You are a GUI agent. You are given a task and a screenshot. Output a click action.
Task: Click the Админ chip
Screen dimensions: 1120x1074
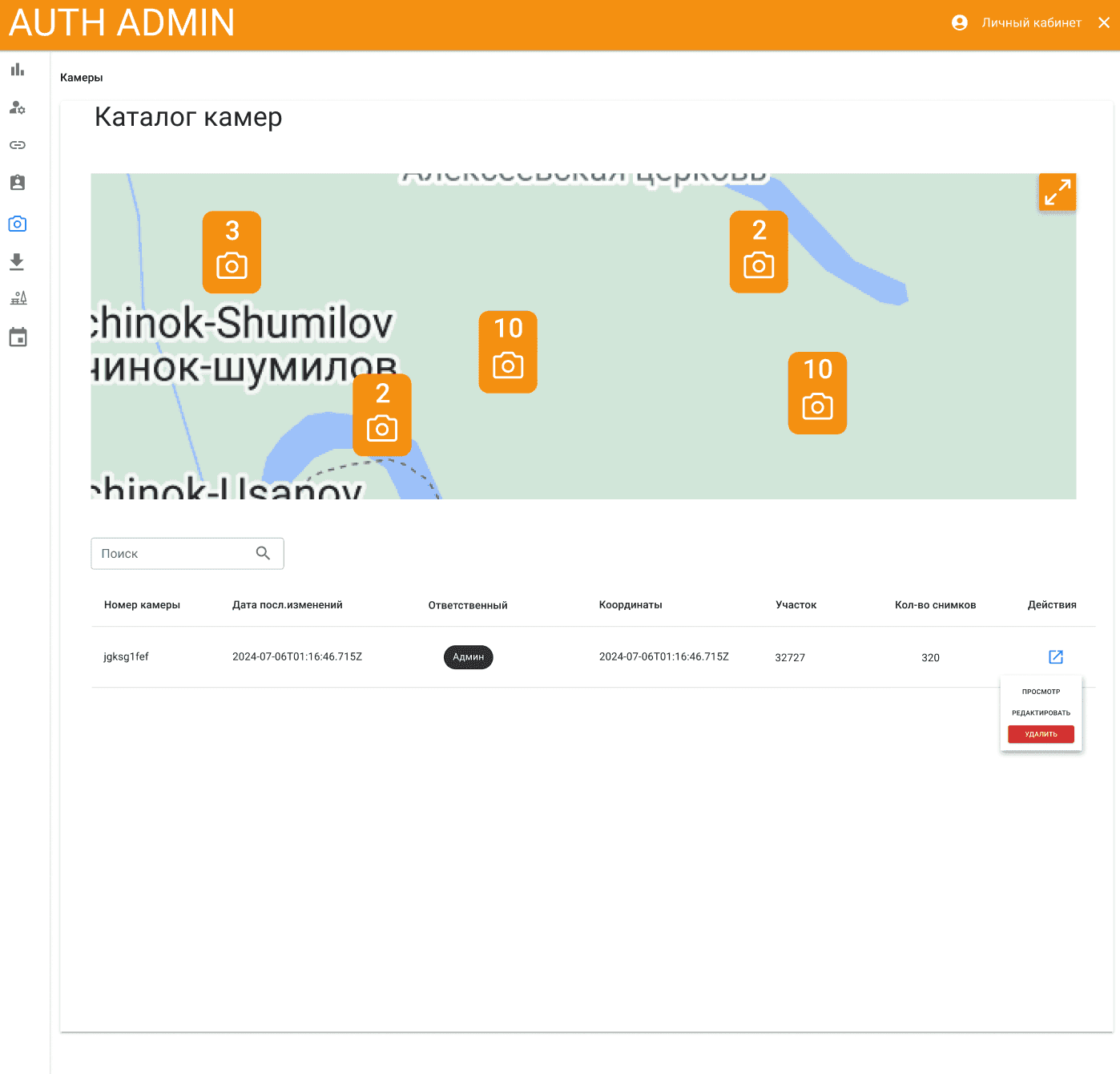coord(469,657)
